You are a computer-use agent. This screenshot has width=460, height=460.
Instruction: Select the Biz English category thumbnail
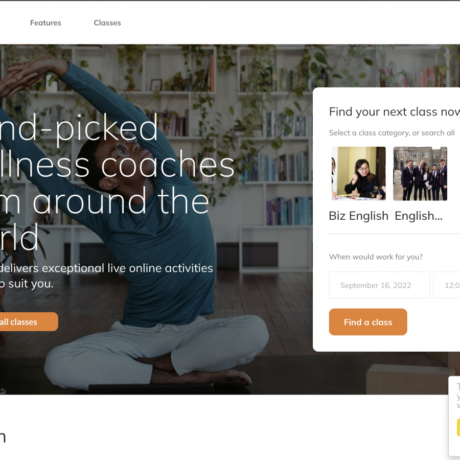pyautogui.click(x=359, y=174)
